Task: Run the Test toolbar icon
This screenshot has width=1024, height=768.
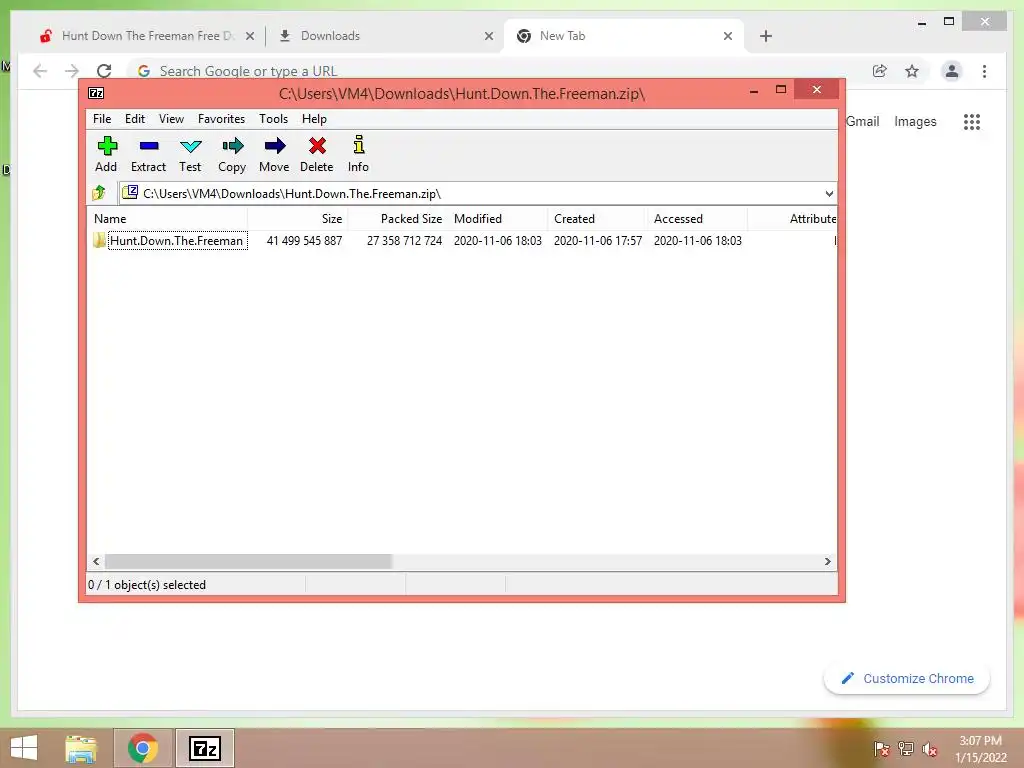Action: (x=191, y=146)
